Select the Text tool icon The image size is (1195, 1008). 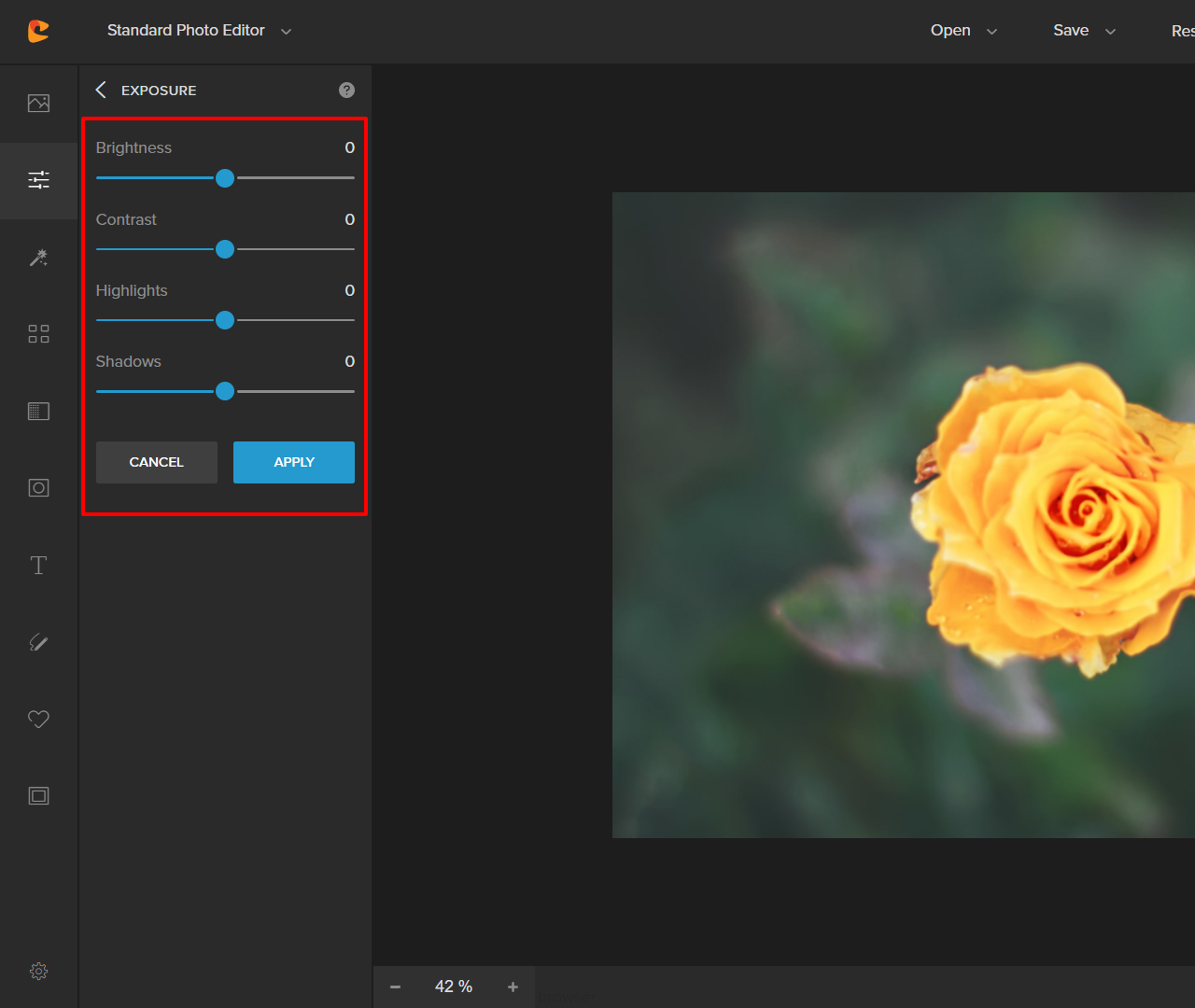coord(38,566)
